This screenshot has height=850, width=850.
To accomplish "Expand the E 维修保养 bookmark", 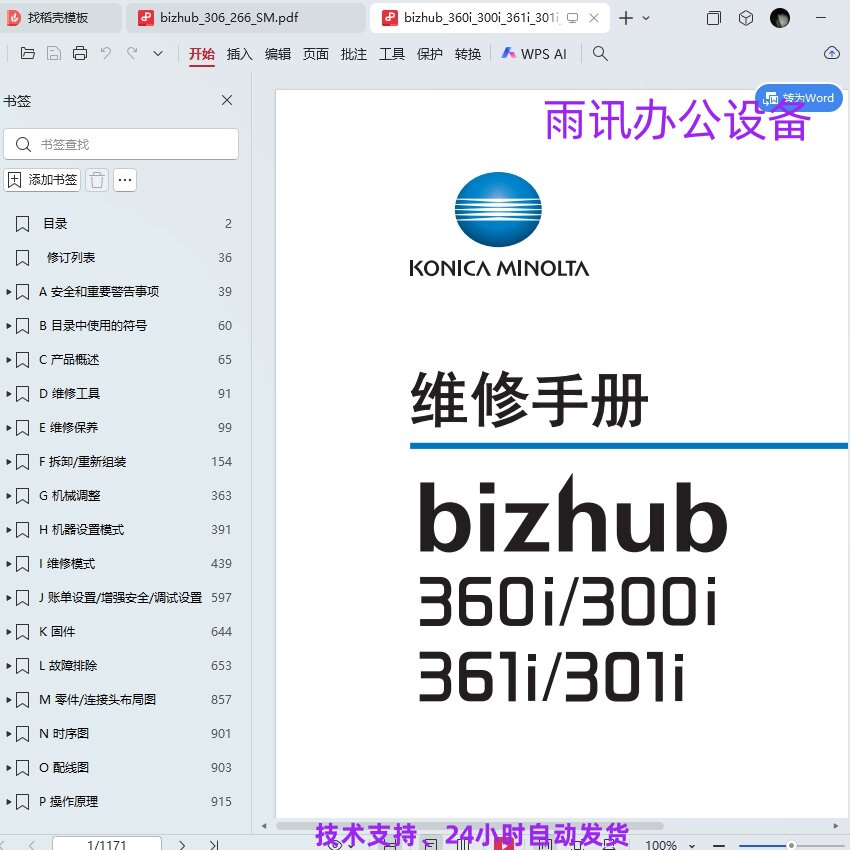I will tap(9, 428).
